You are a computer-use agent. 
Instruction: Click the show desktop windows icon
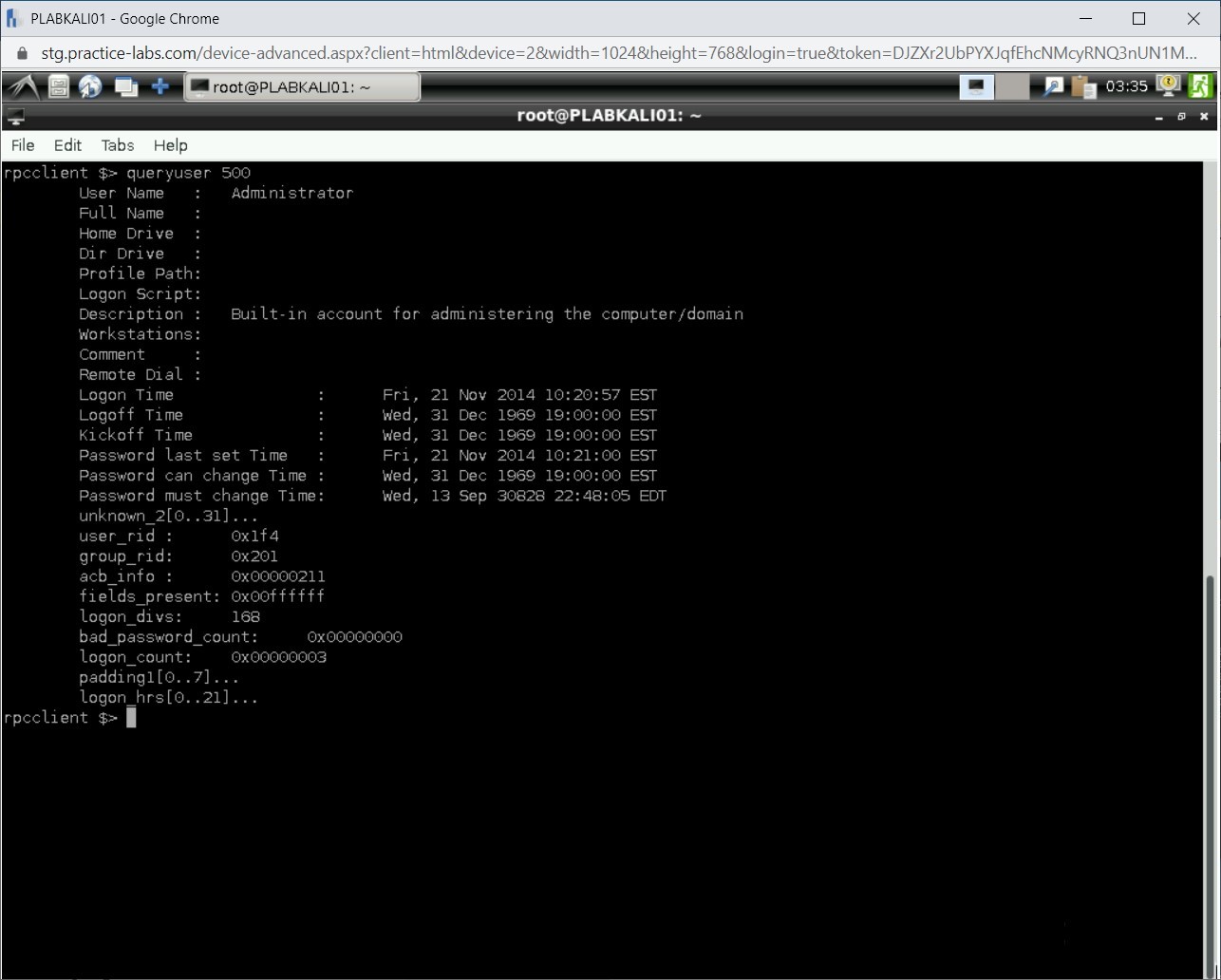125,87
